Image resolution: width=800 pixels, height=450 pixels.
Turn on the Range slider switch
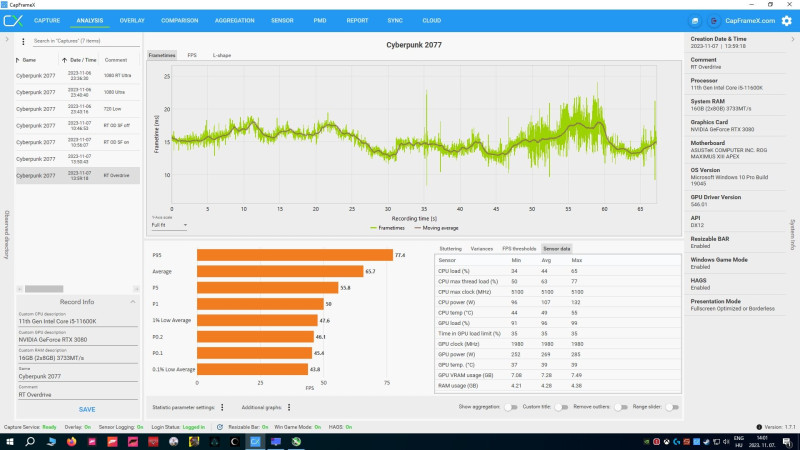(672, 407)
